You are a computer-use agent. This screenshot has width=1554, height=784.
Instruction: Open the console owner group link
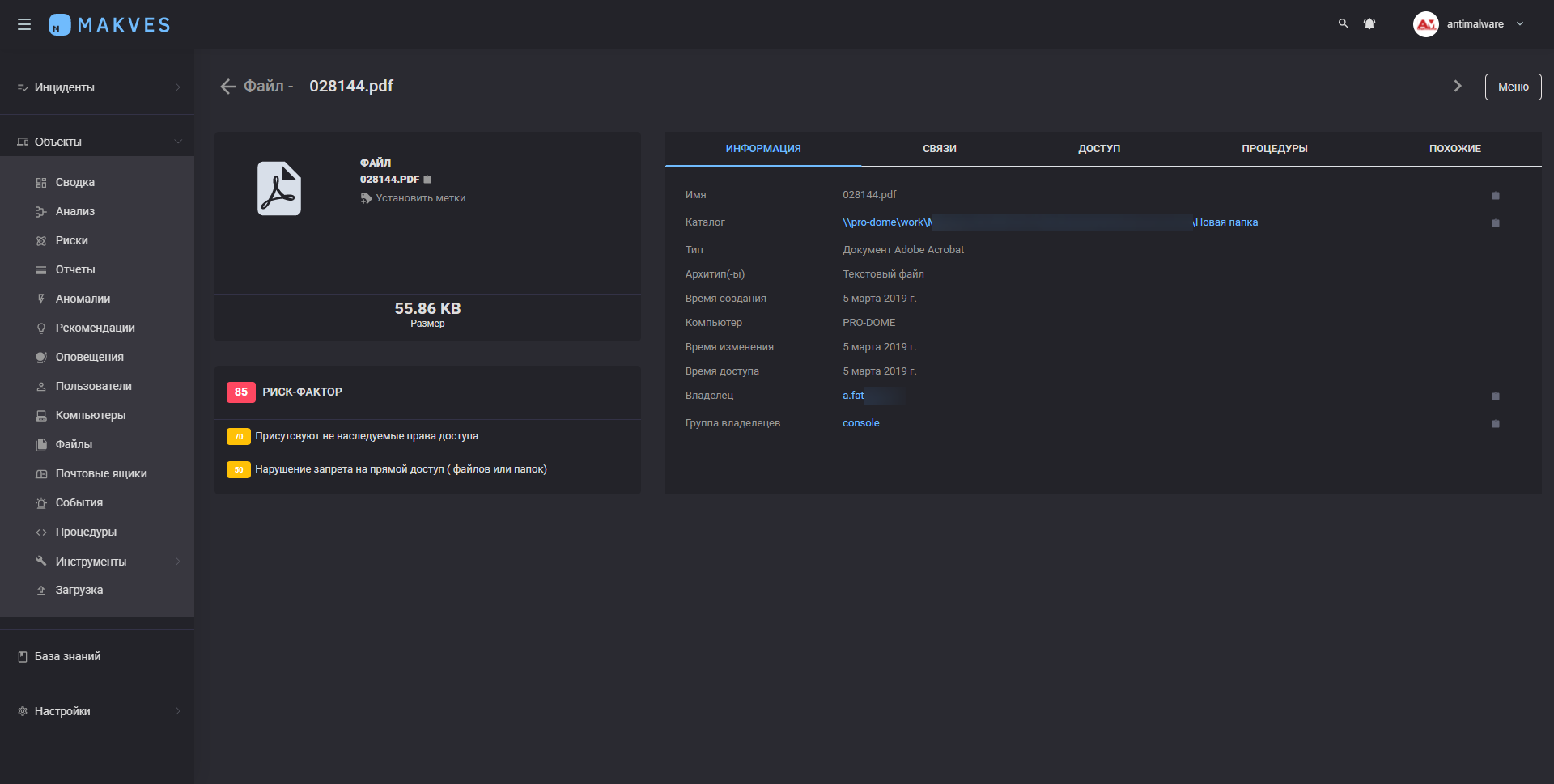860,423
